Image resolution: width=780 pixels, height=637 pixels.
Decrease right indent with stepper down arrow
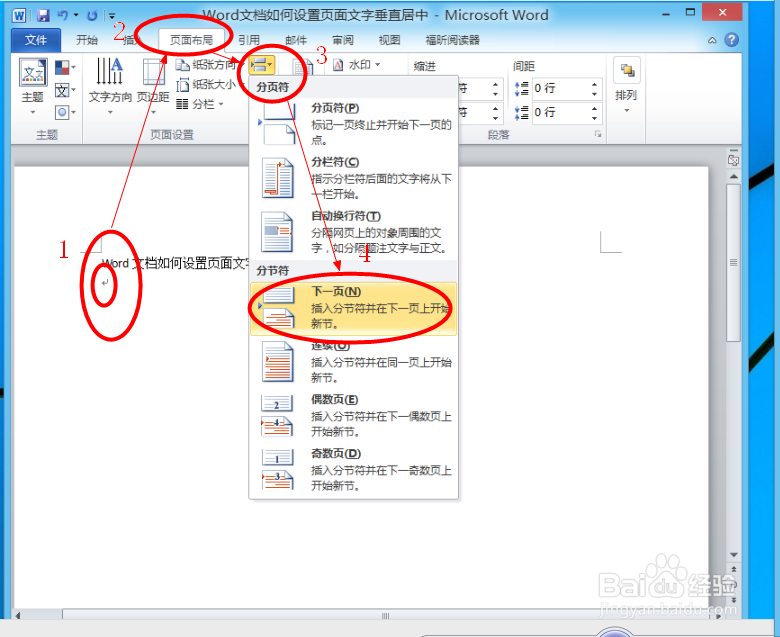[x=495, y=118]
